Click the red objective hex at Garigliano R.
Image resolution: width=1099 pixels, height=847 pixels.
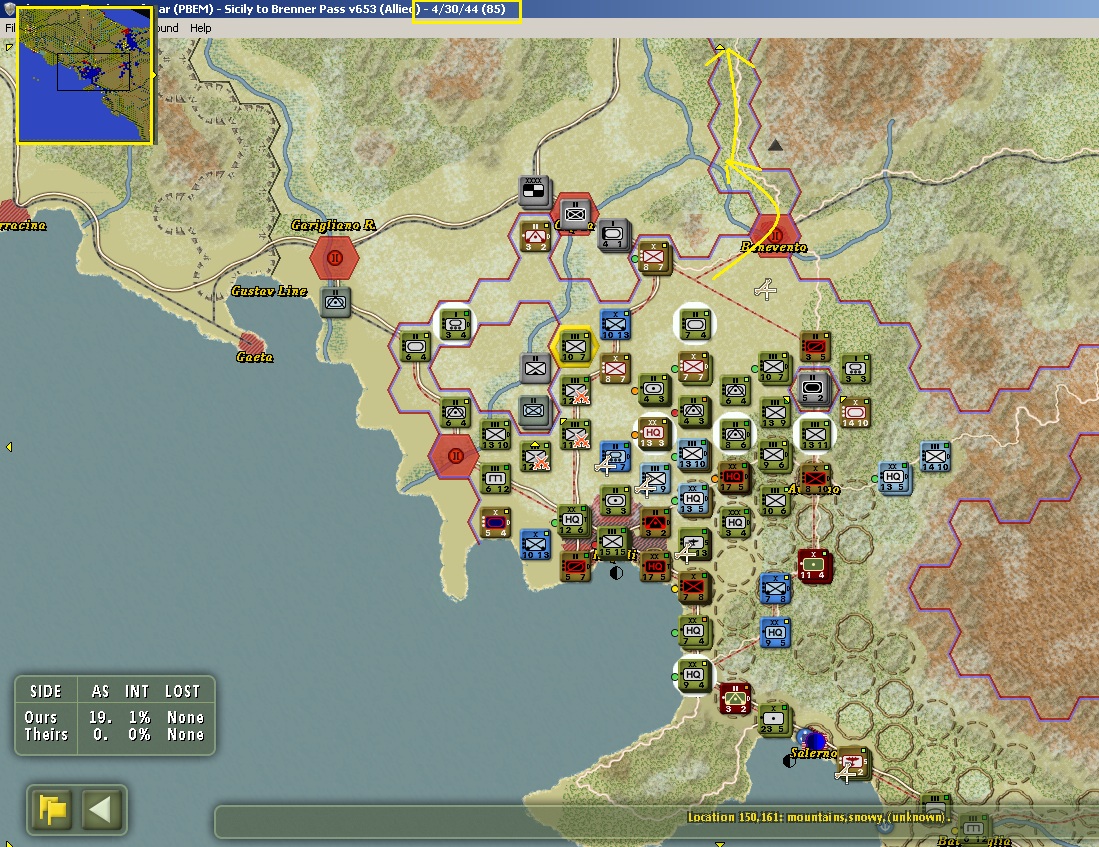coord(335,257)
